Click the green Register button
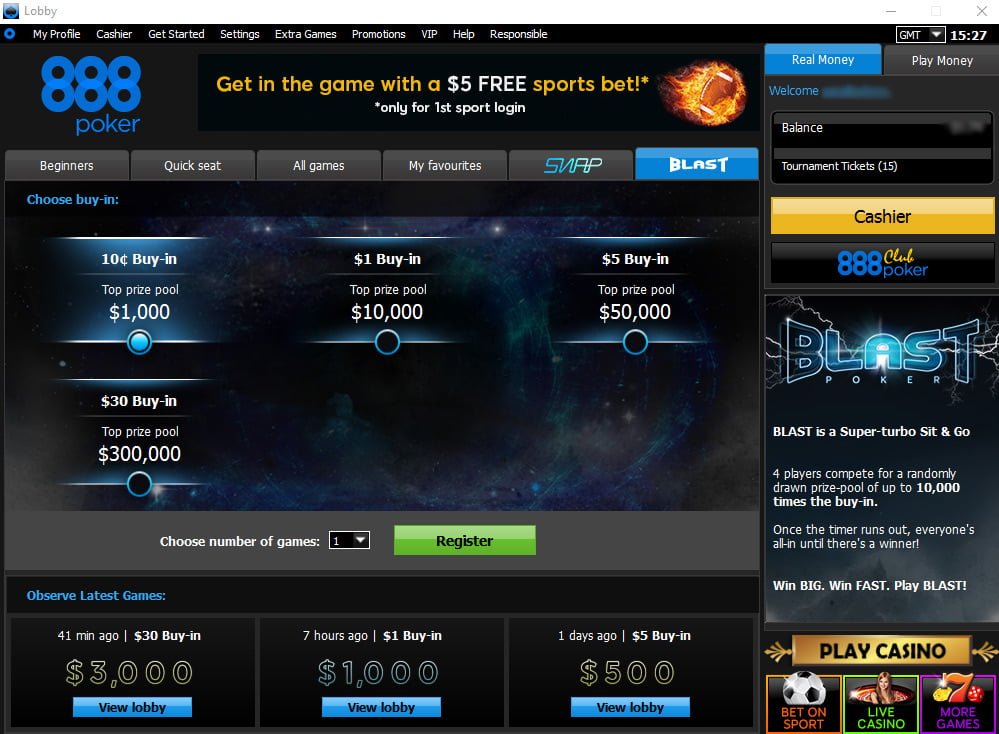999x734 pixels. [464, 540]
